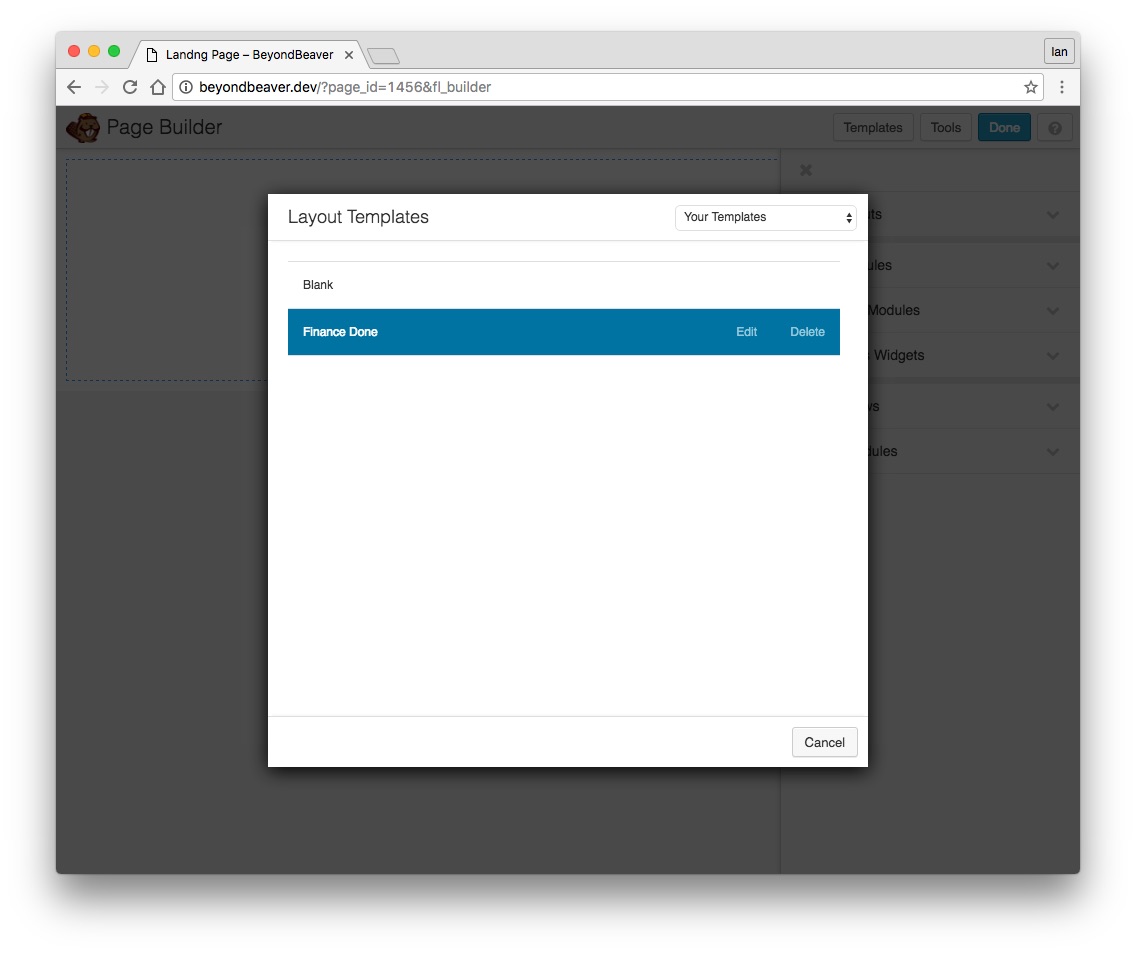Click the Beaver Builder logo icon
The image size is (1136, 954).
click(82, 128)
